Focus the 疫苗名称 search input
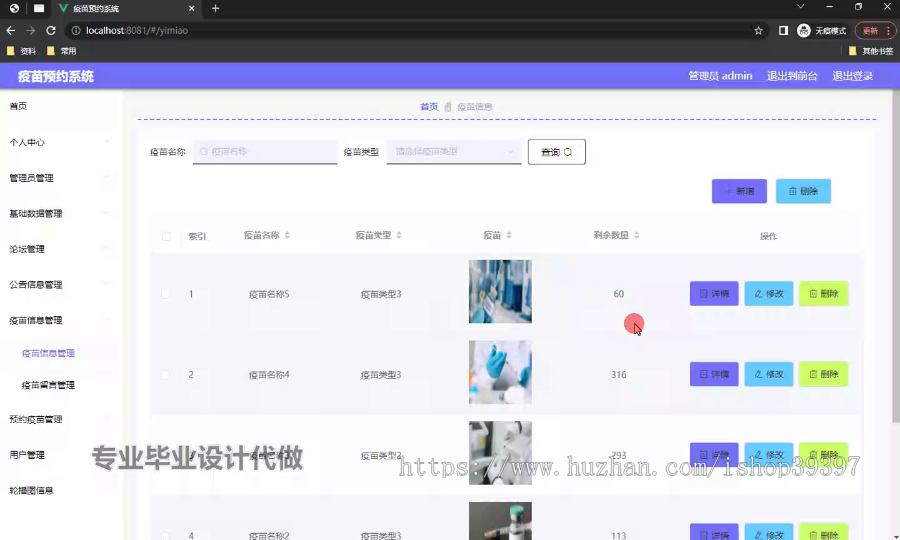Image resolution: width=900 pixels, height=540 pixels. (265, 151)
